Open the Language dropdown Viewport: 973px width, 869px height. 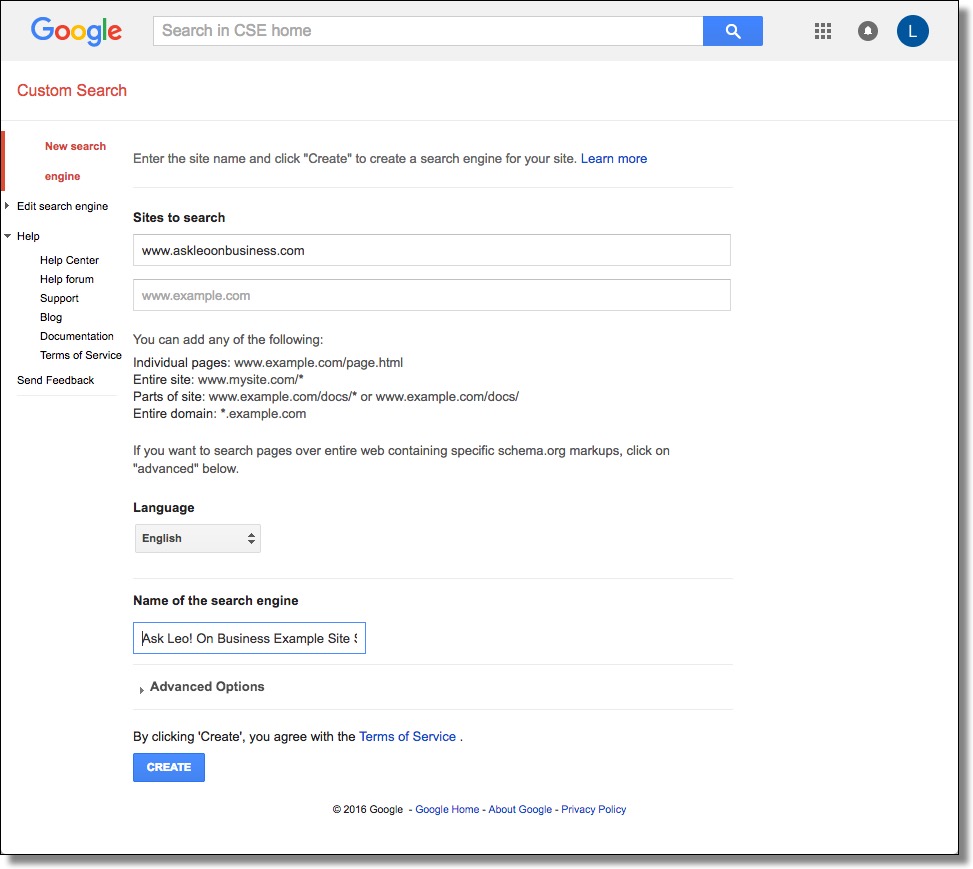point(198,538)
